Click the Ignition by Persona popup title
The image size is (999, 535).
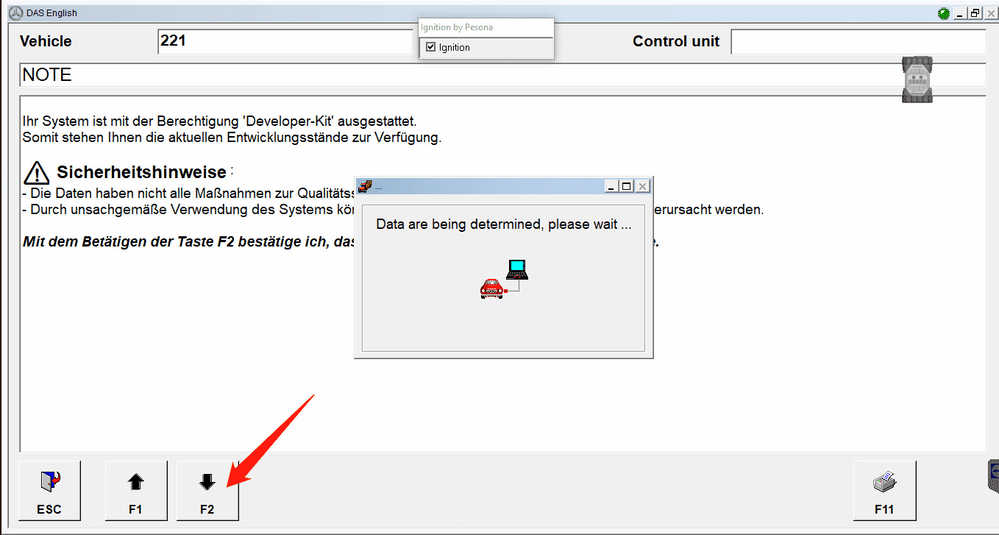click(456, 27)
